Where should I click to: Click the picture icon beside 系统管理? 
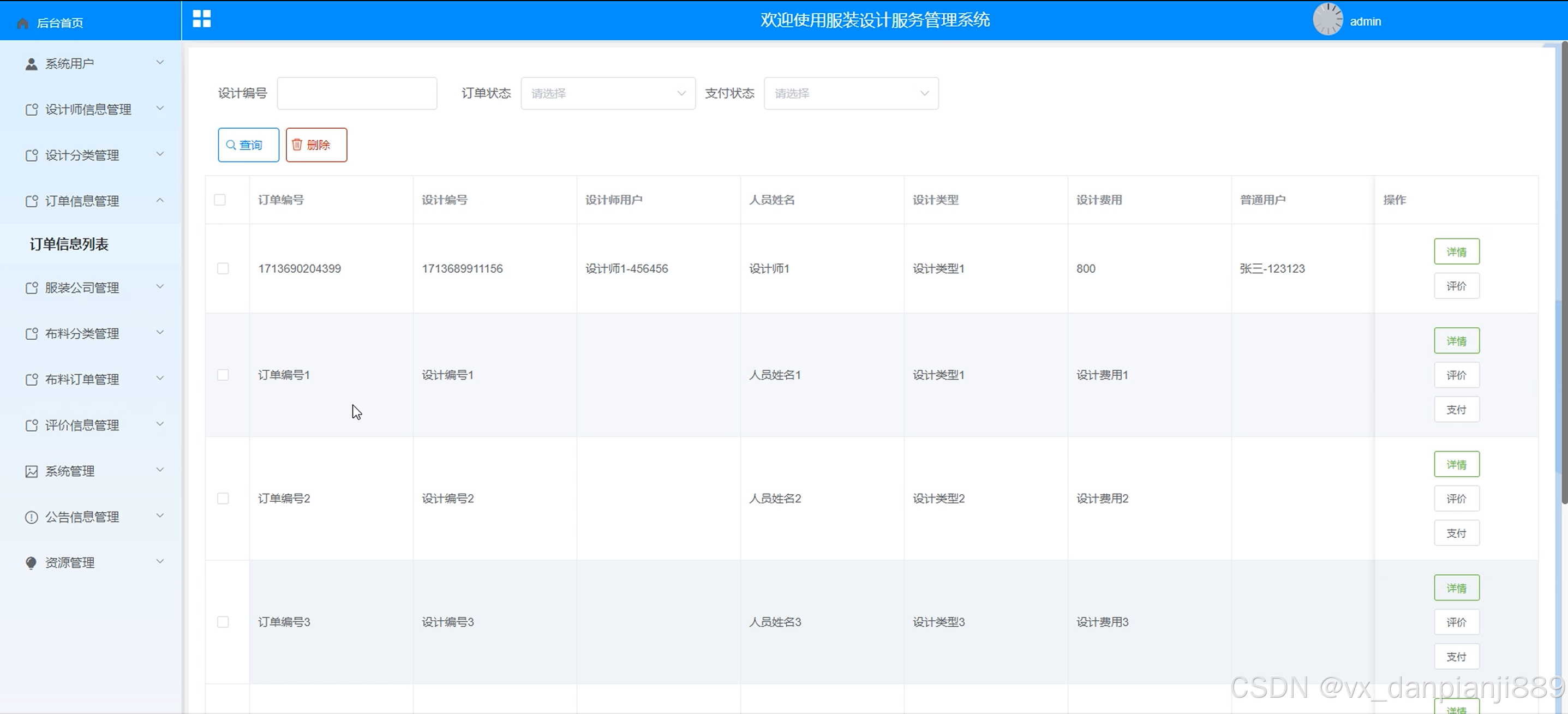point(31,471)
